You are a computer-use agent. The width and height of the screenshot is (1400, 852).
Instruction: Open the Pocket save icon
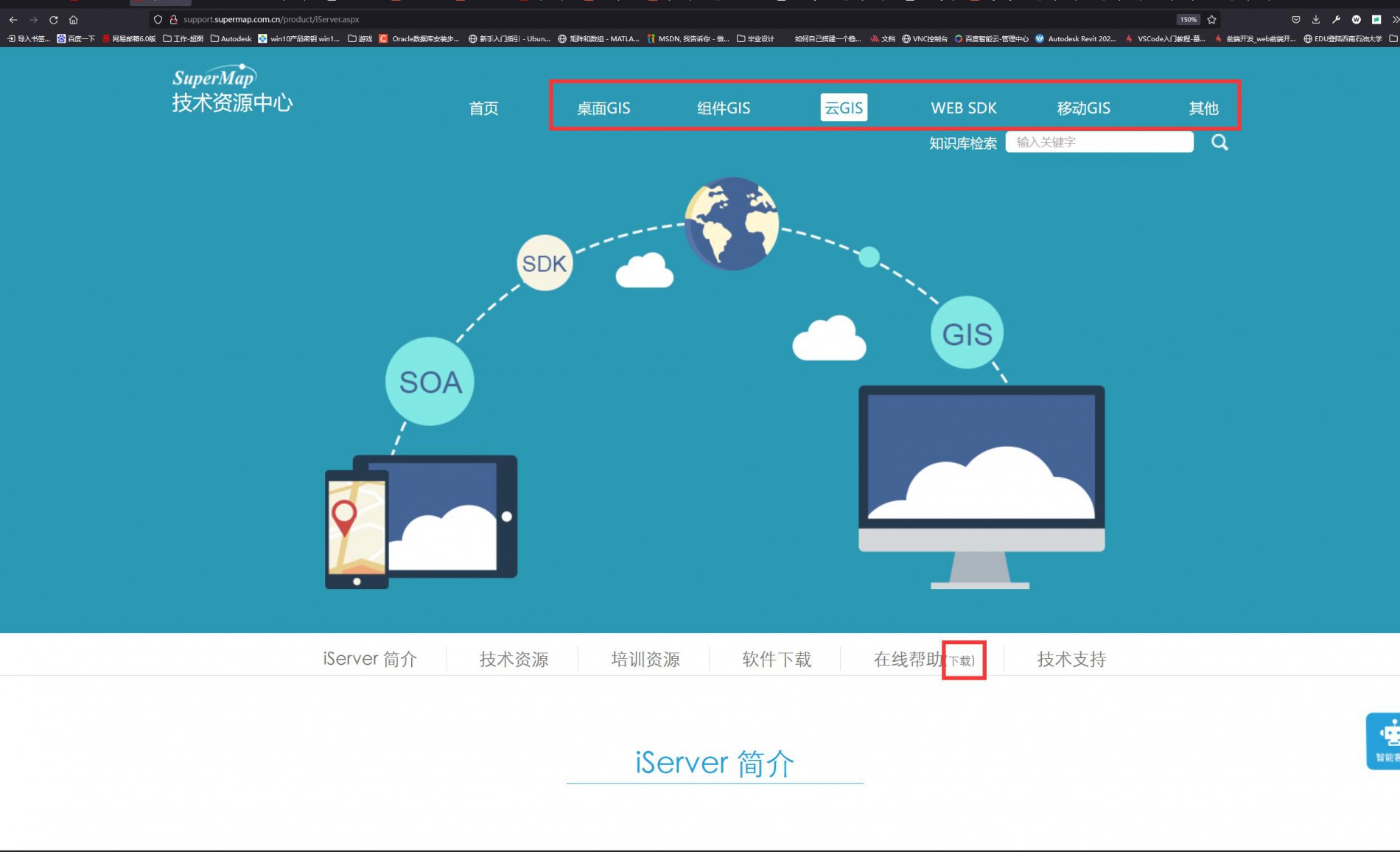1296,20
